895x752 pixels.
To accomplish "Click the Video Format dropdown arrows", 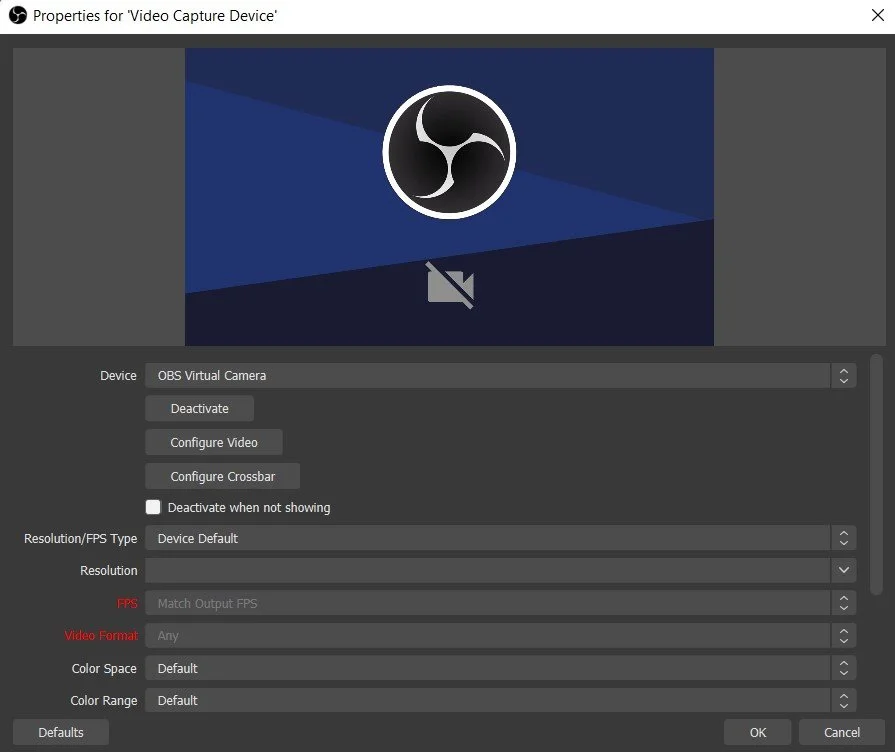I will (844, 636).
